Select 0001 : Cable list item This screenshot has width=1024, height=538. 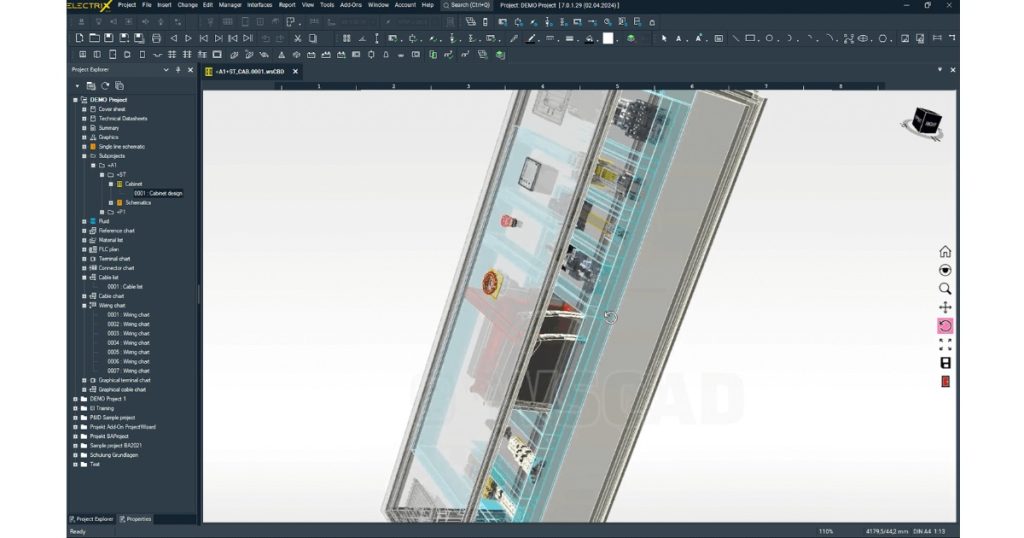[x=125, y=287]
